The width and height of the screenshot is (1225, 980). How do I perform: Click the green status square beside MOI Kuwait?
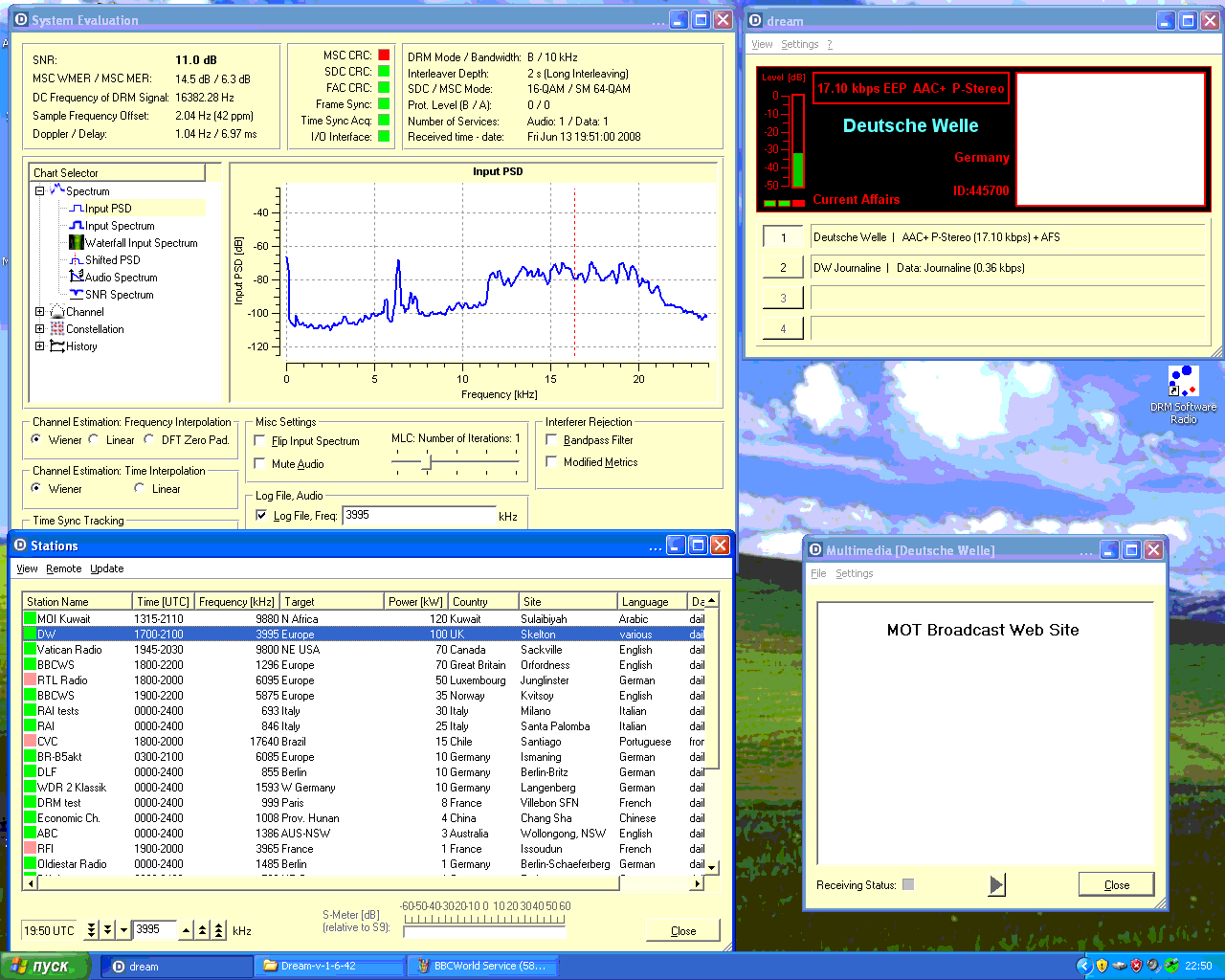[30, 618]
